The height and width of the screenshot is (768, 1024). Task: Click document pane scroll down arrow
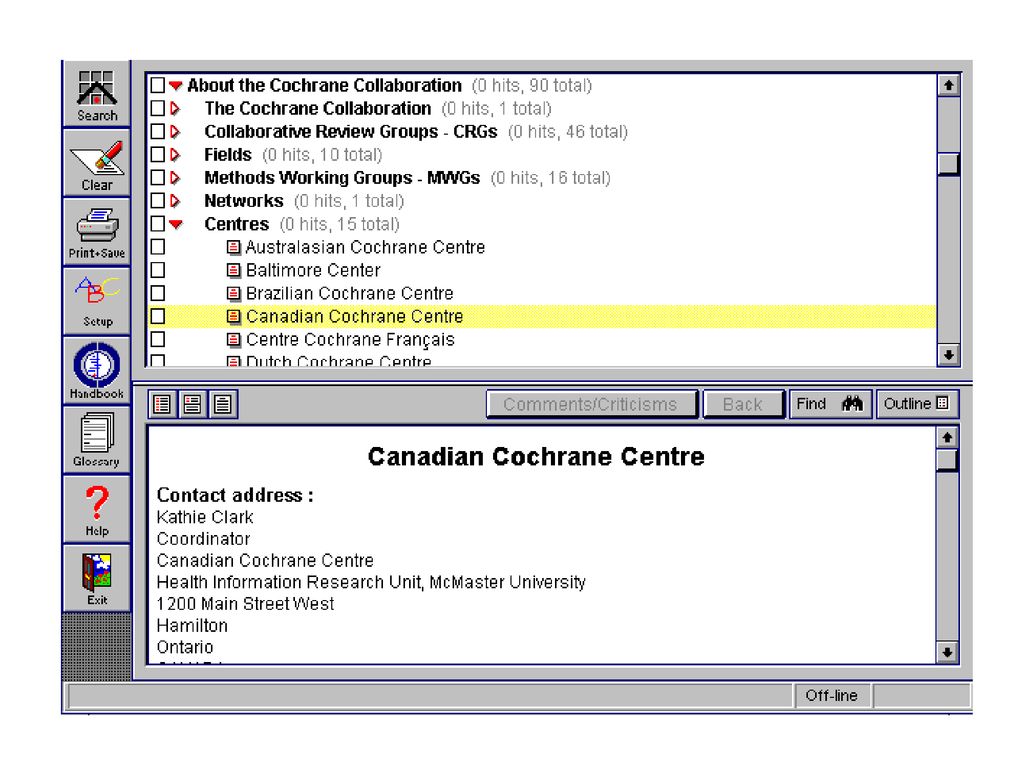947,652
